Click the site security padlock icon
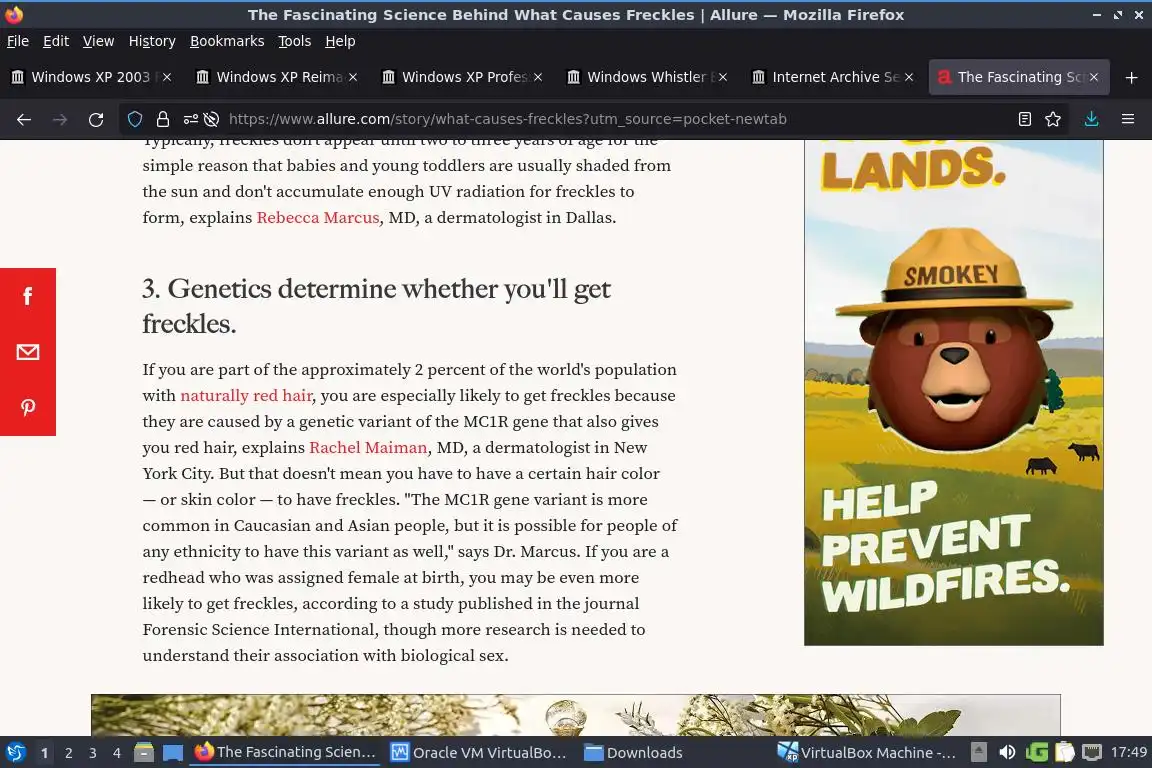The image size is (1152, 768). click(162, 119)
